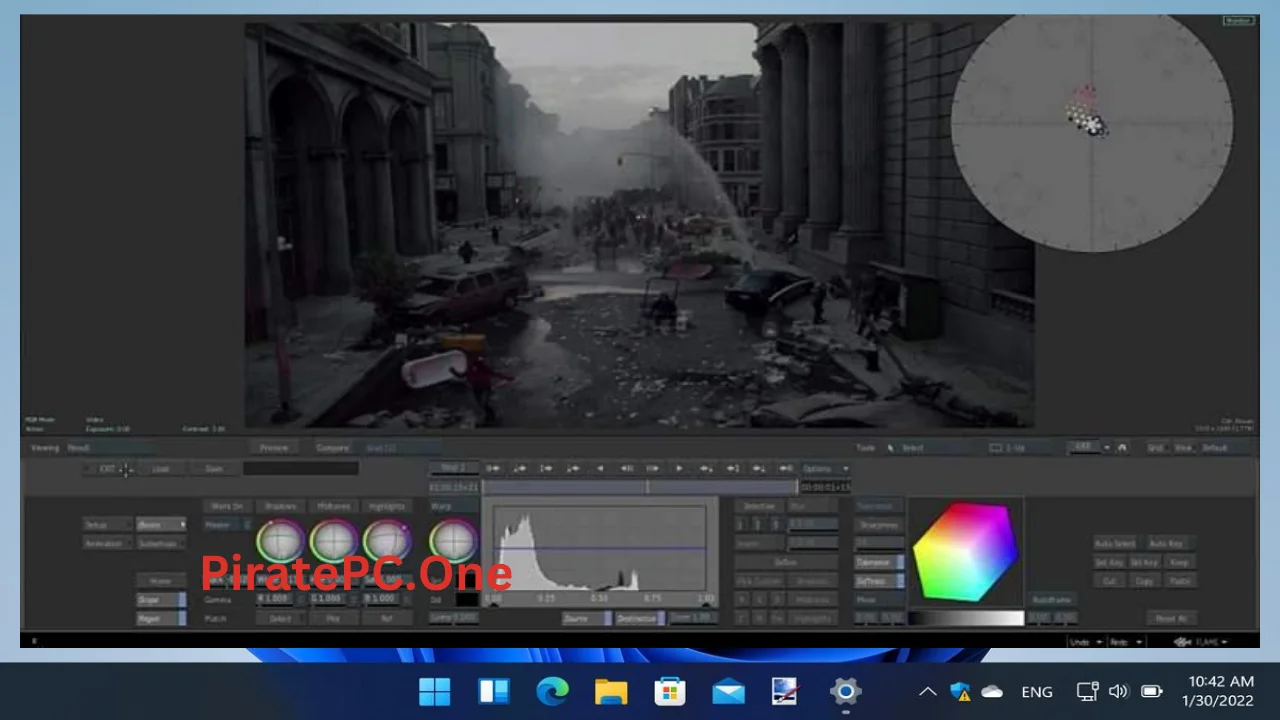Click the play backward arrow

pyautogui.click(x=600, y=468)
